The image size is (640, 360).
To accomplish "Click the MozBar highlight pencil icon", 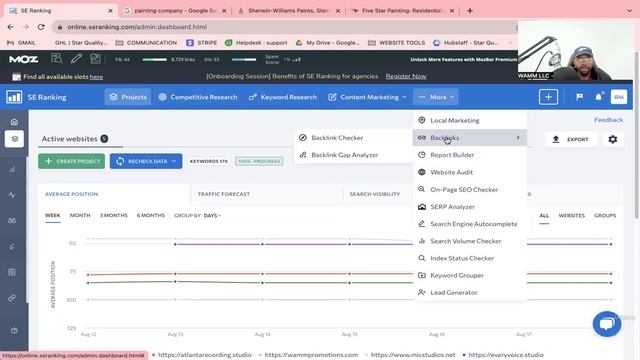I will (x=76, y=59).
